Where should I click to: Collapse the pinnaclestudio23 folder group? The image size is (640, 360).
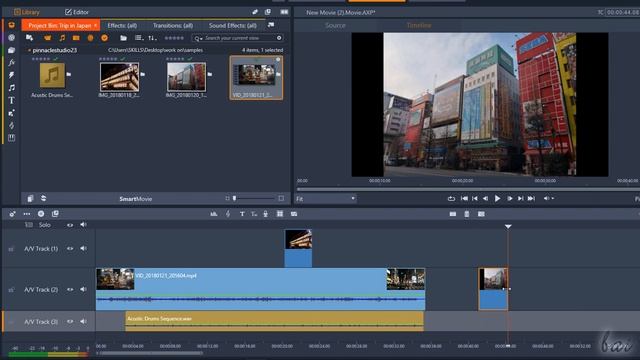[29, 50]
